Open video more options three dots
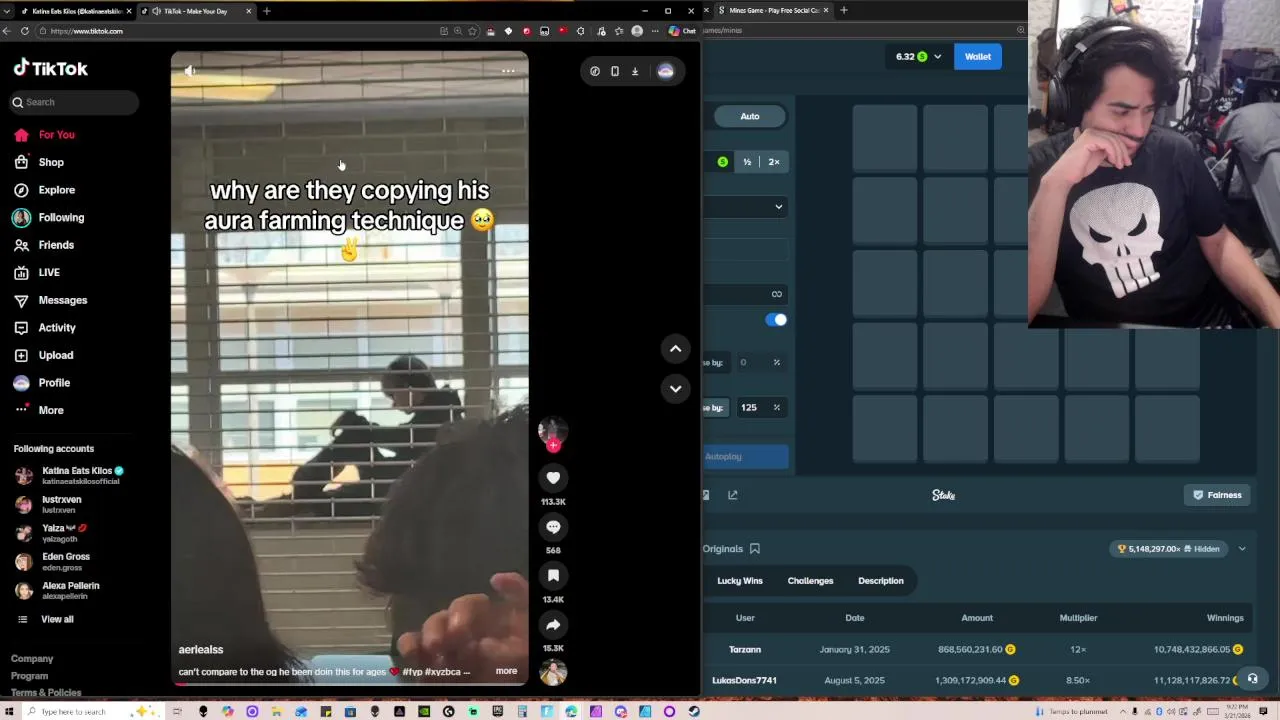The height and width of the screenshot is (720, 1280). tap(508, 71)
